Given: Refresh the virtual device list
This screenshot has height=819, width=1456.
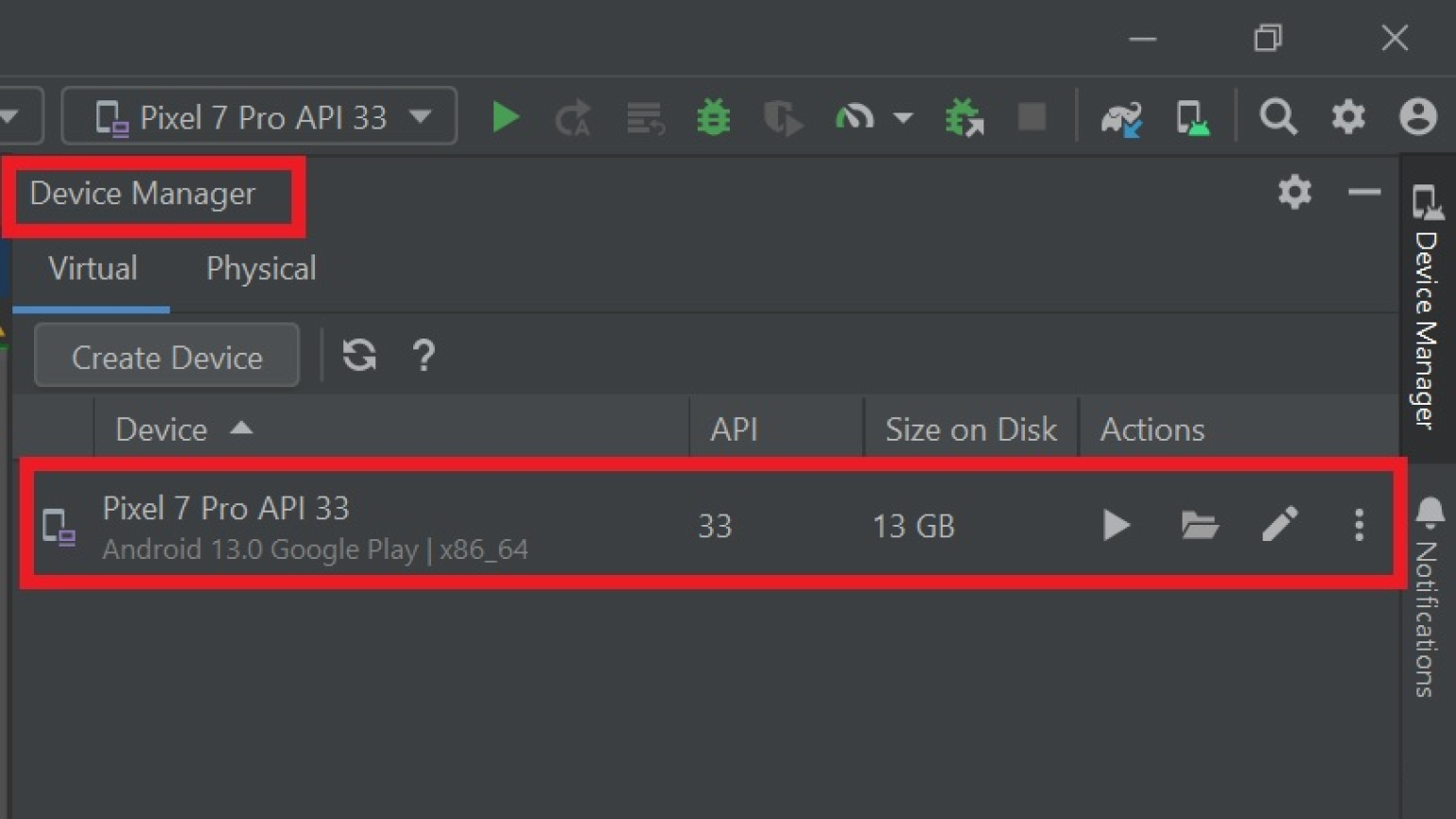Looking at the screenshot, I should (359, 356).
